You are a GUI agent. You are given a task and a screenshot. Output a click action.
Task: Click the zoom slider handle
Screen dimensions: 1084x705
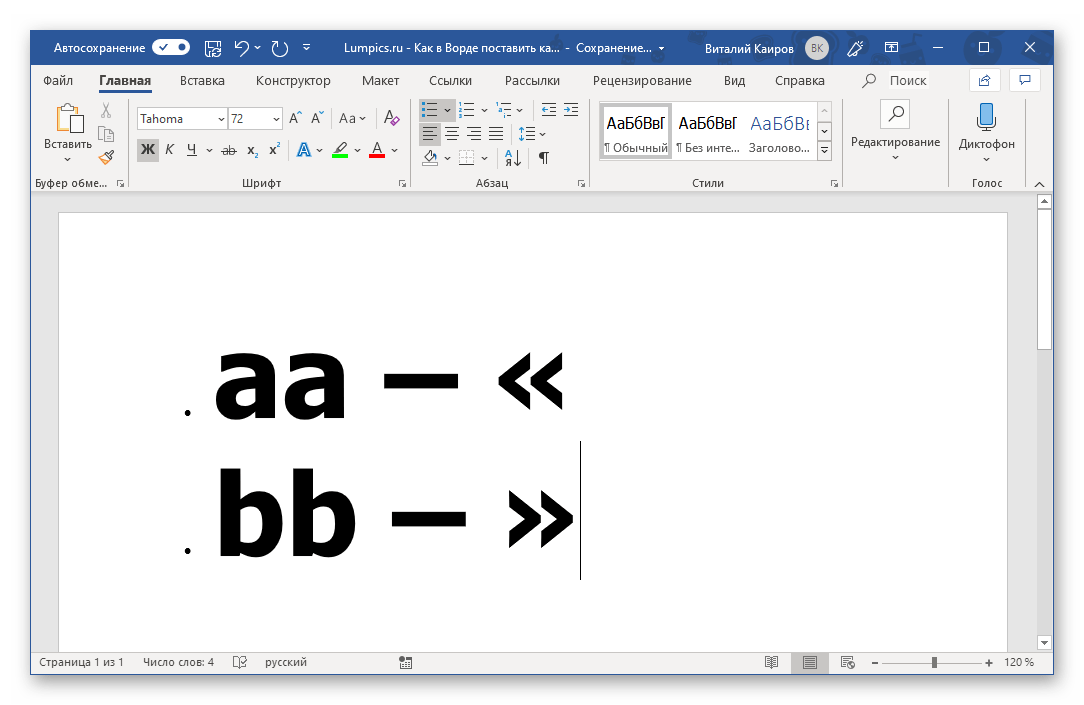(x=934, y=663)
